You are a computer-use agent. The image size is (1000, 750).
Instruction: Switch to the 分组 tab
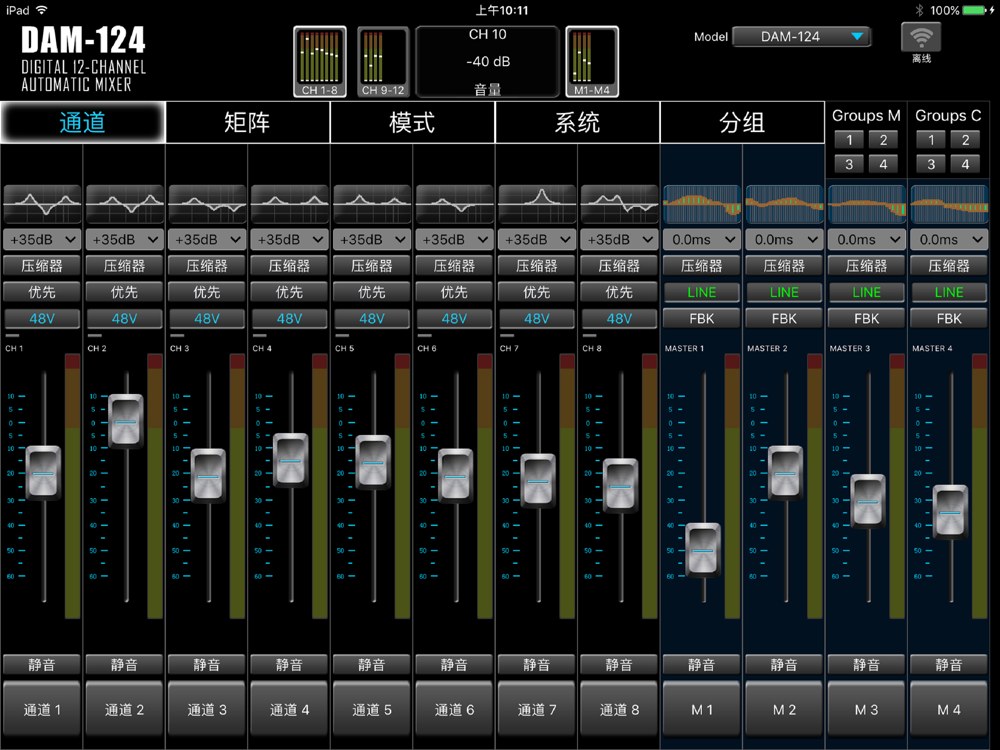pos(742,122)
